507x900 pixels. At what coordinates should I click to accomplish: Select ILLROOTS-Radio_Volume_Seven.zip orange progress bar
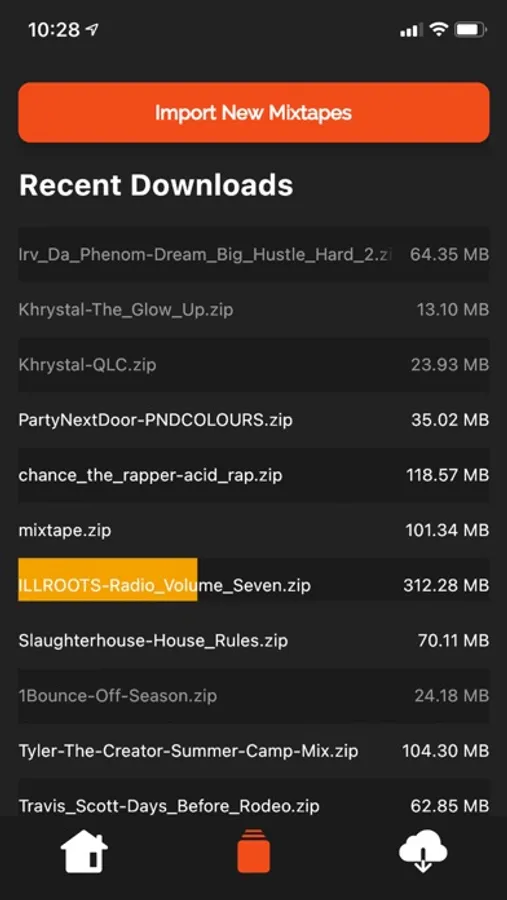(107, 580)
